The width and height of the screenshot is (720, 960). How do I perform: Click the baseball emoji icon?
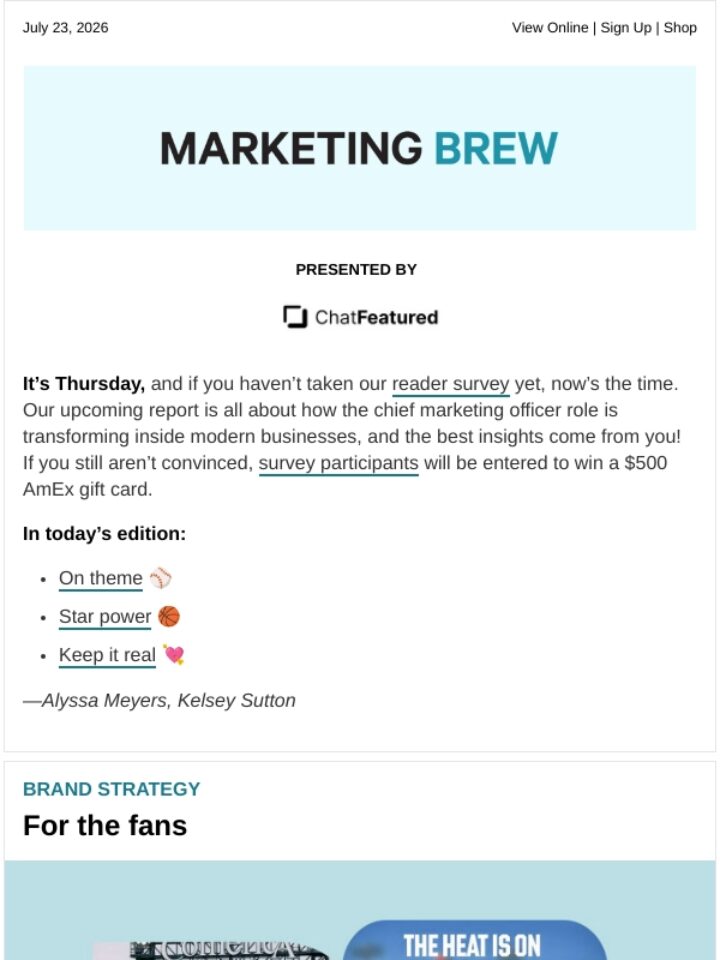click(160, 578)
